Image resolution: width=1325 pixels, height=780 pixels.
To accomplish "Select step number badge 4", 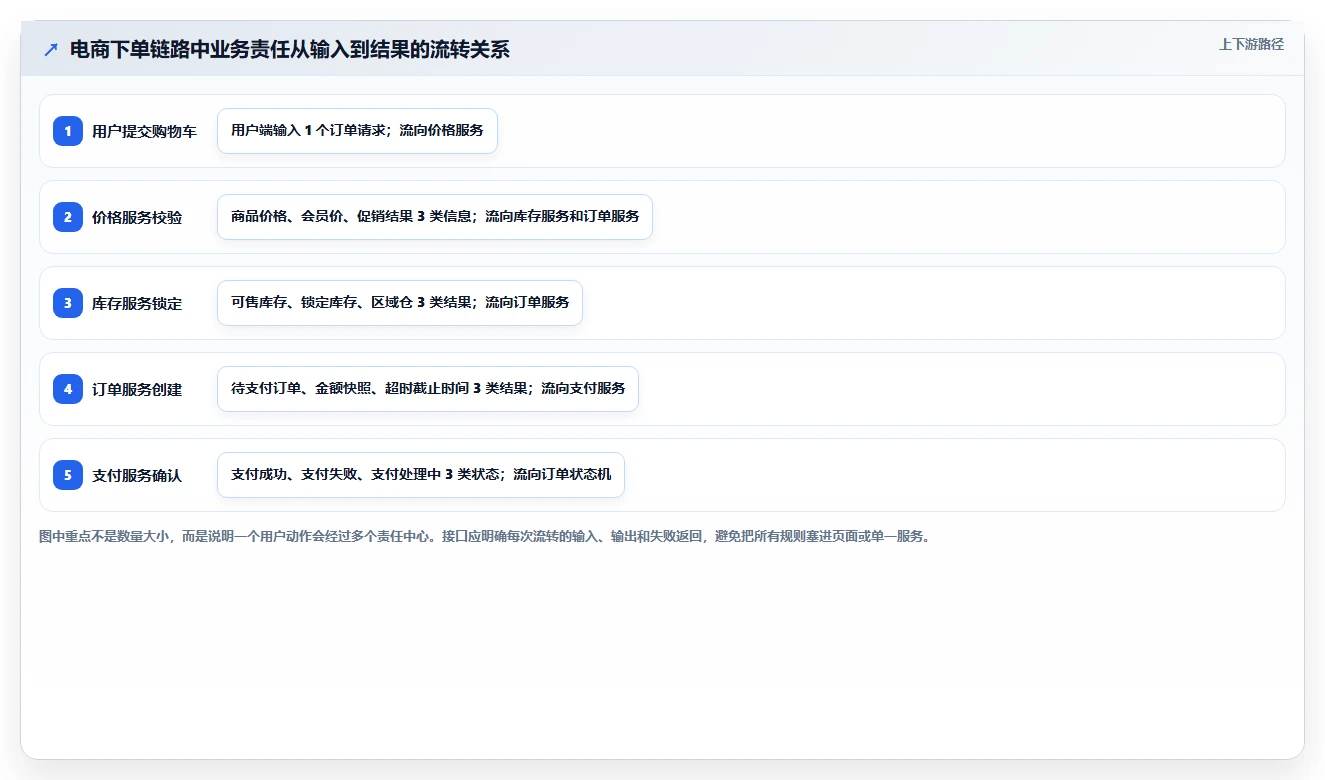I will (x=68, y=389).
